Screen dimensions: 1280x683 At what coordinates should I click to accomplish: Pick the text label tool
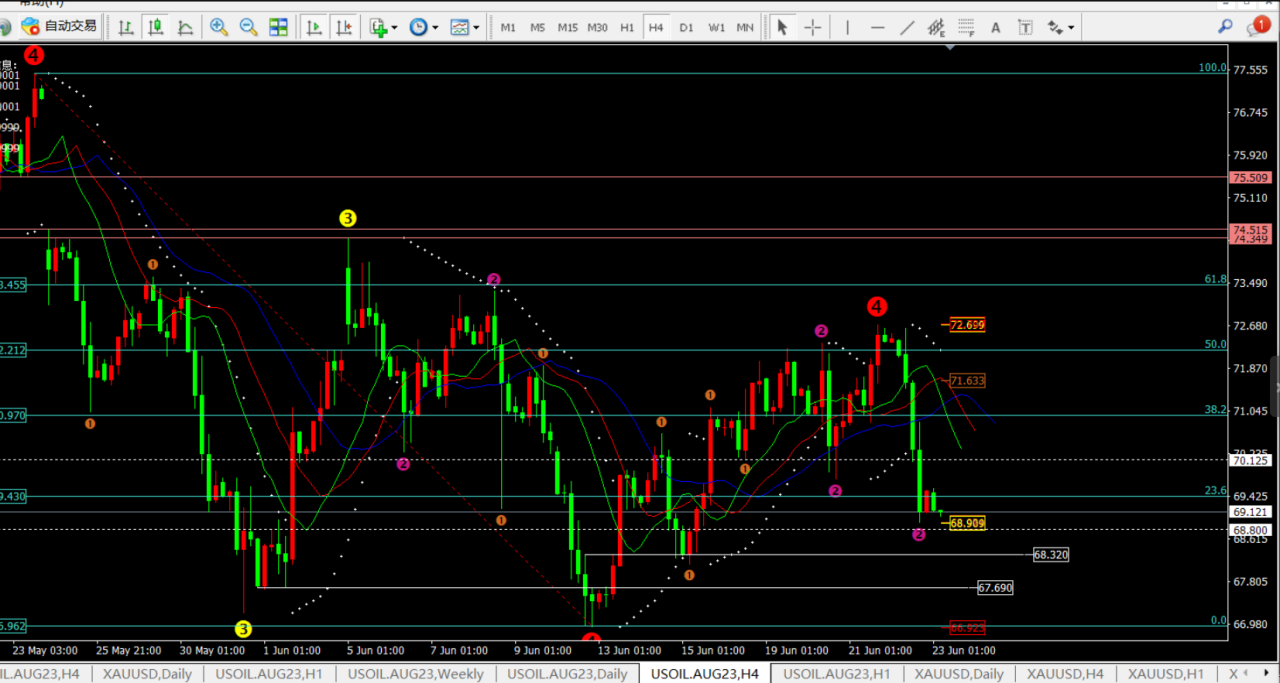1025,27
